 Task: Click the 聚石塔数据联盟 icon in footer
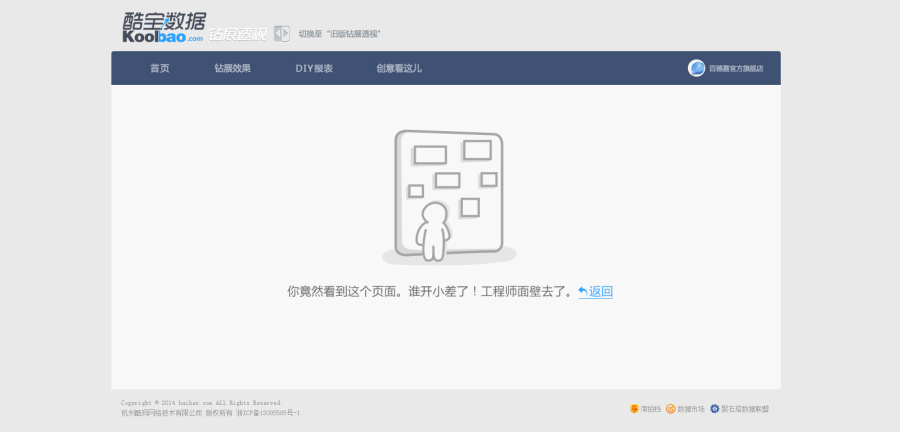[x=715, y=409]
